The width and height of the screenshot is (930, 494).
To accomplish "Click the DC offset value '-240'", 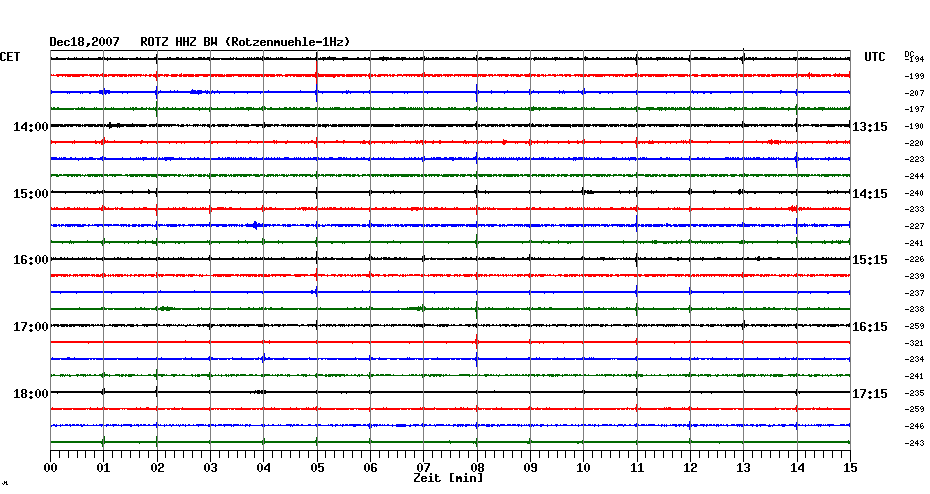I will point(915,193).
